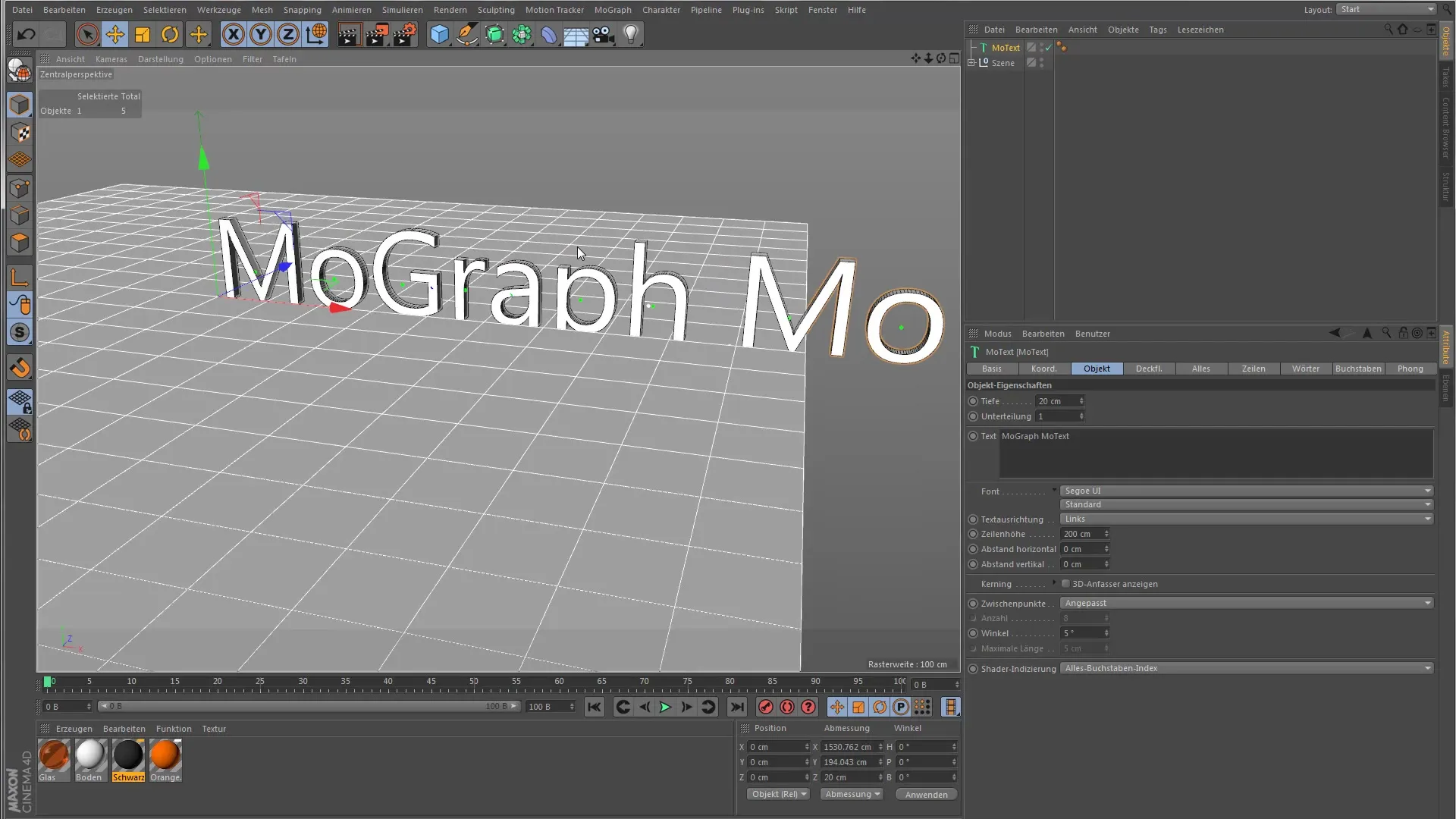Viewport: 1456px width, 819px height.
Task: Activate the Rotate tool
Action: [170, 34]
